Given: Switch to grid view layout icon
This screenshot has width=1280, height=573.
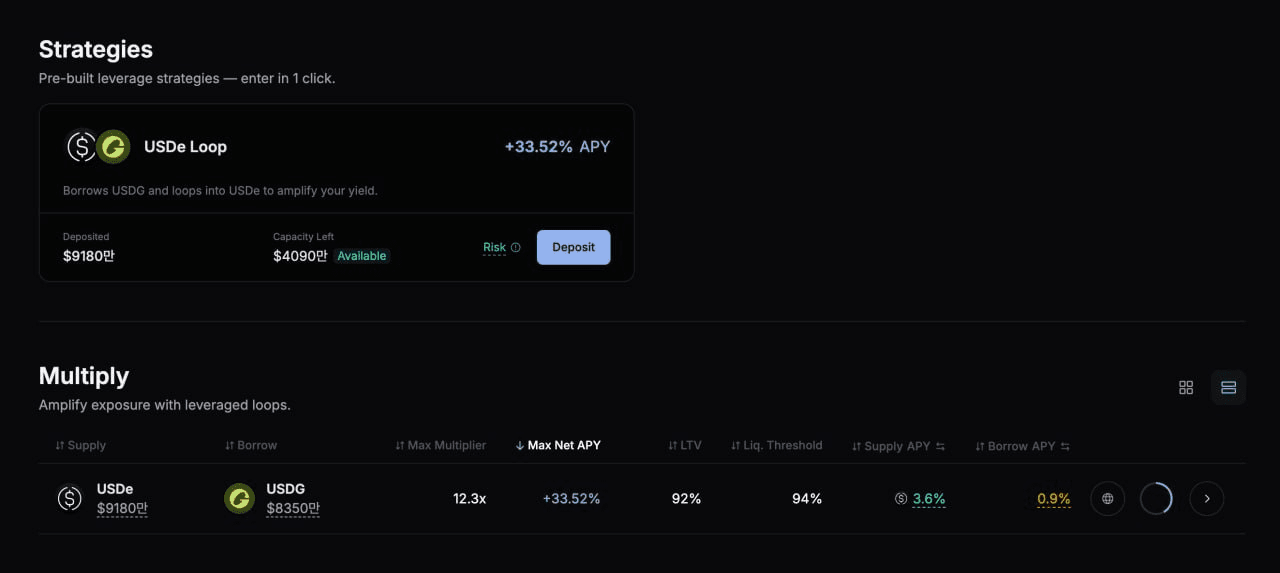Looking at the screenshot, I should pos(1186,387).
